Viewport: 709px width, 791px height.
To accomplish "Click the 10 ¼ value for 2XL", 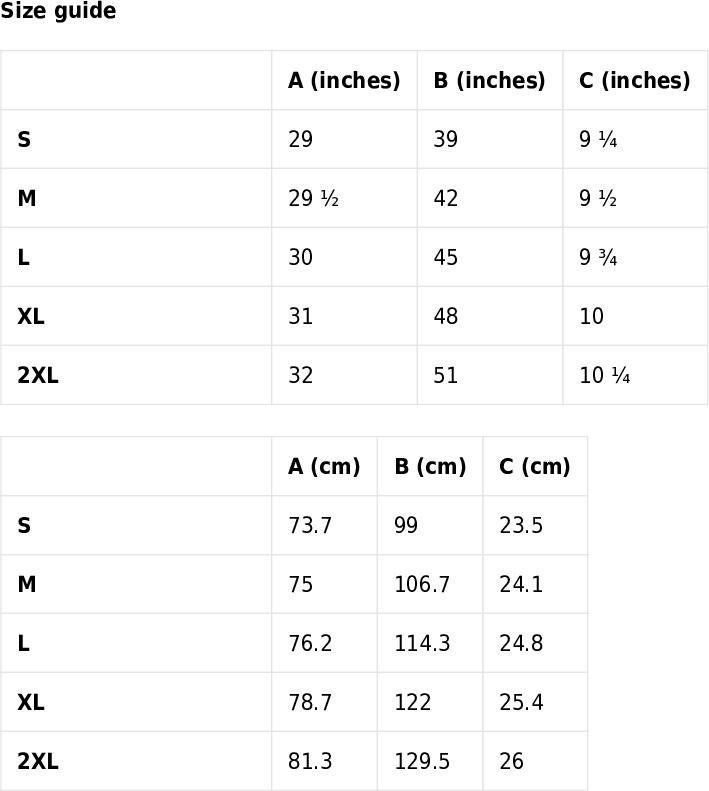I will point(605,375).
